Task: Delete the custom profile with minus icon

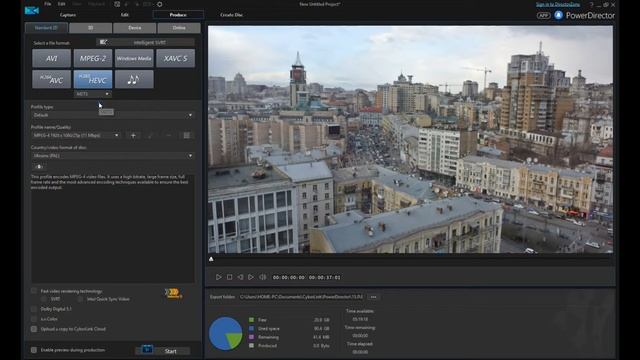Action: coord(169,135)
